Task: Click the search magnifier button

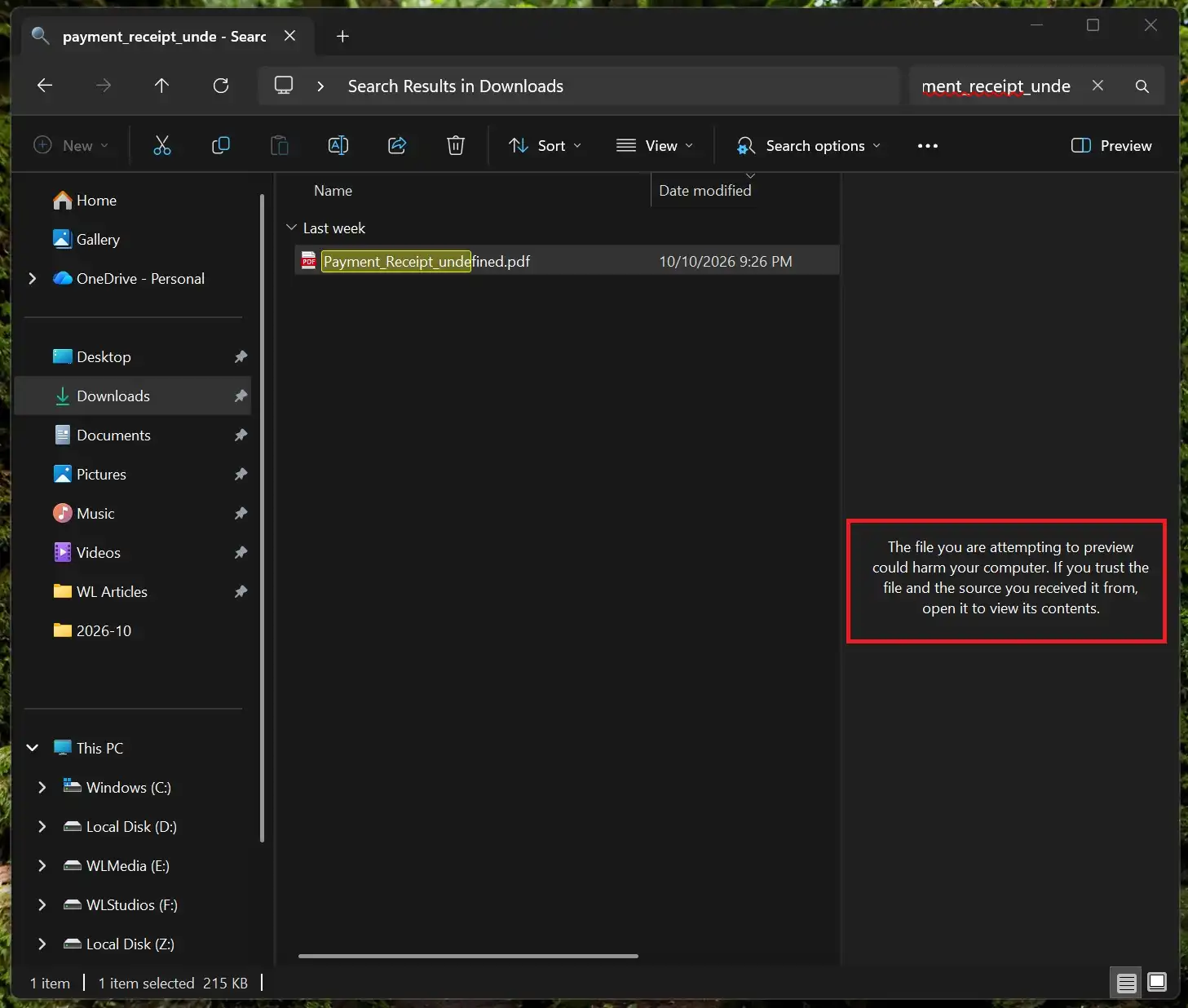Action: (x=1142, y=86)
